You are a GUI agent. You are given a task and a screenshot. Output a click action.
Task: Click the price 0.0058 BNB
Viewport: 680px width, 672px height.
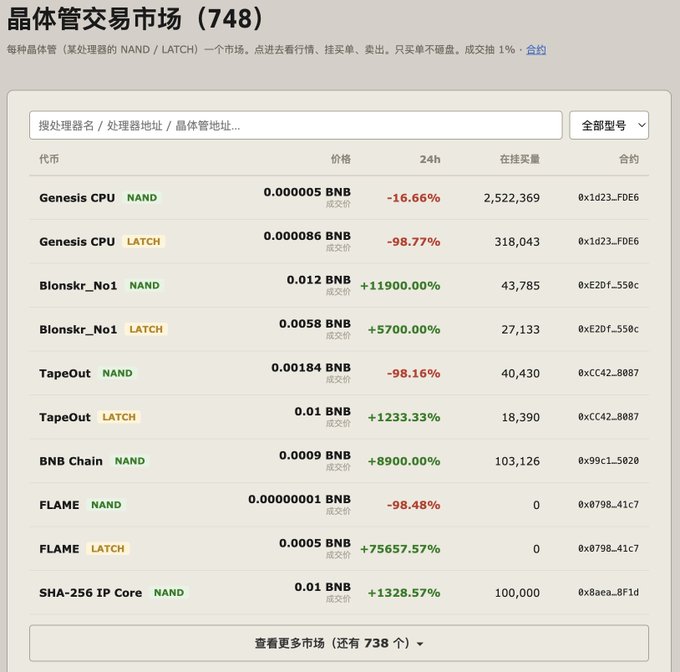[315, 323]
